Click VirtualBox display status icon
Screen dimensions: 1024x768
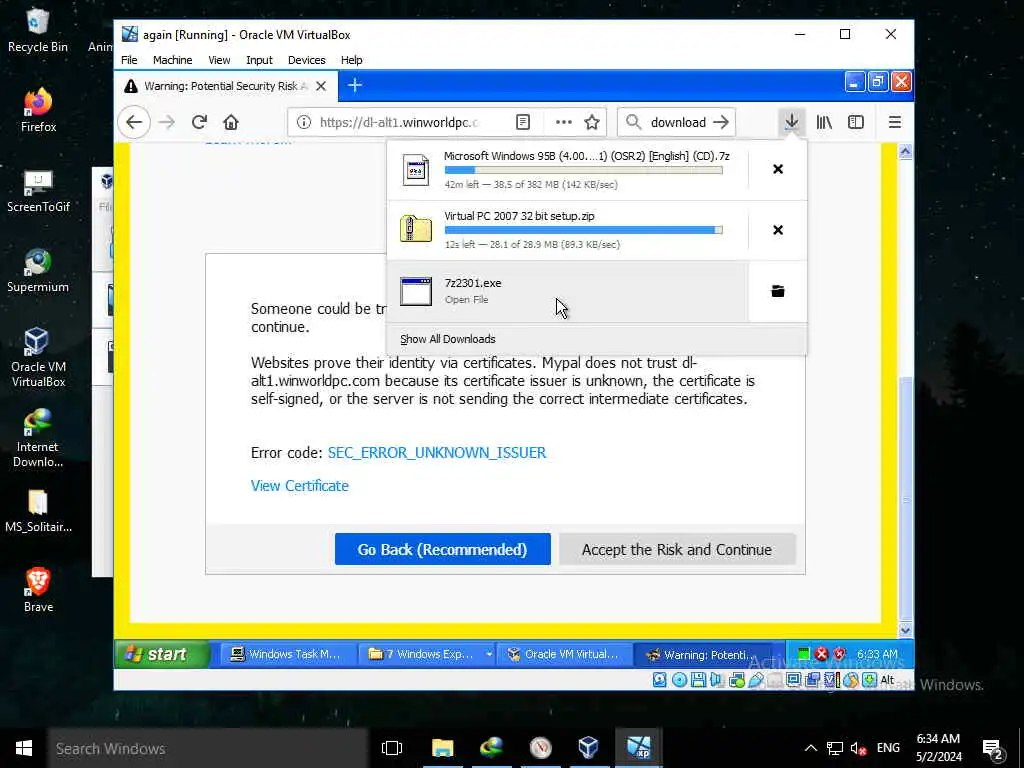click(x=793, y=680)
